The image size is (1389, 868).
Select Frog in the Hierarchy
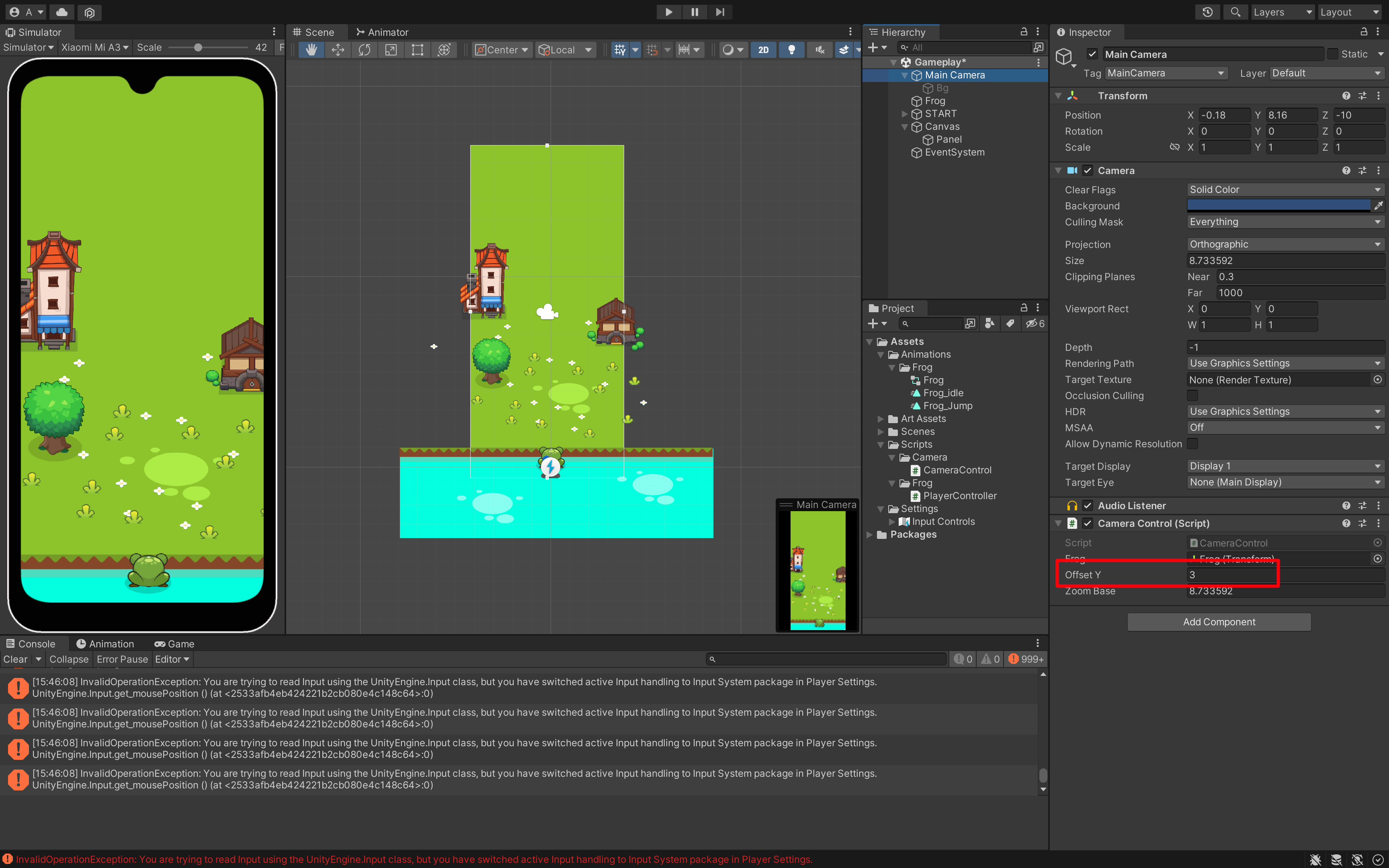(x=934, y=101)
